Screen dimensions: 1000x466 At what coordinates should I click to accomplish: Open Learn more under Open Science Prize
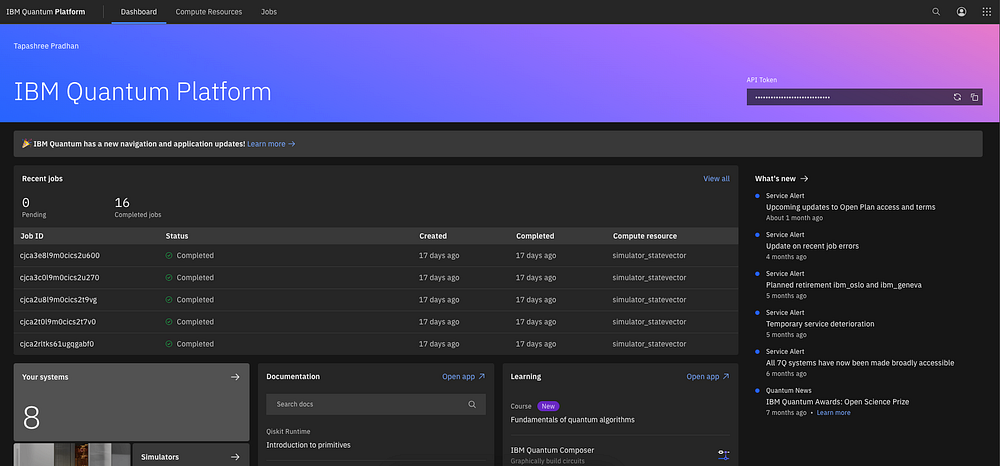[x=834, y=412]
